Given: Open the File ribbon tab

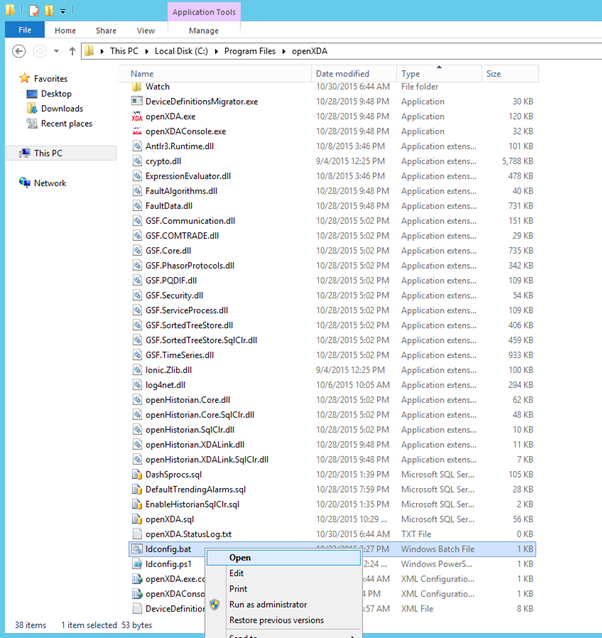Looking at the screenshot, I should click(x=25, y=31).
